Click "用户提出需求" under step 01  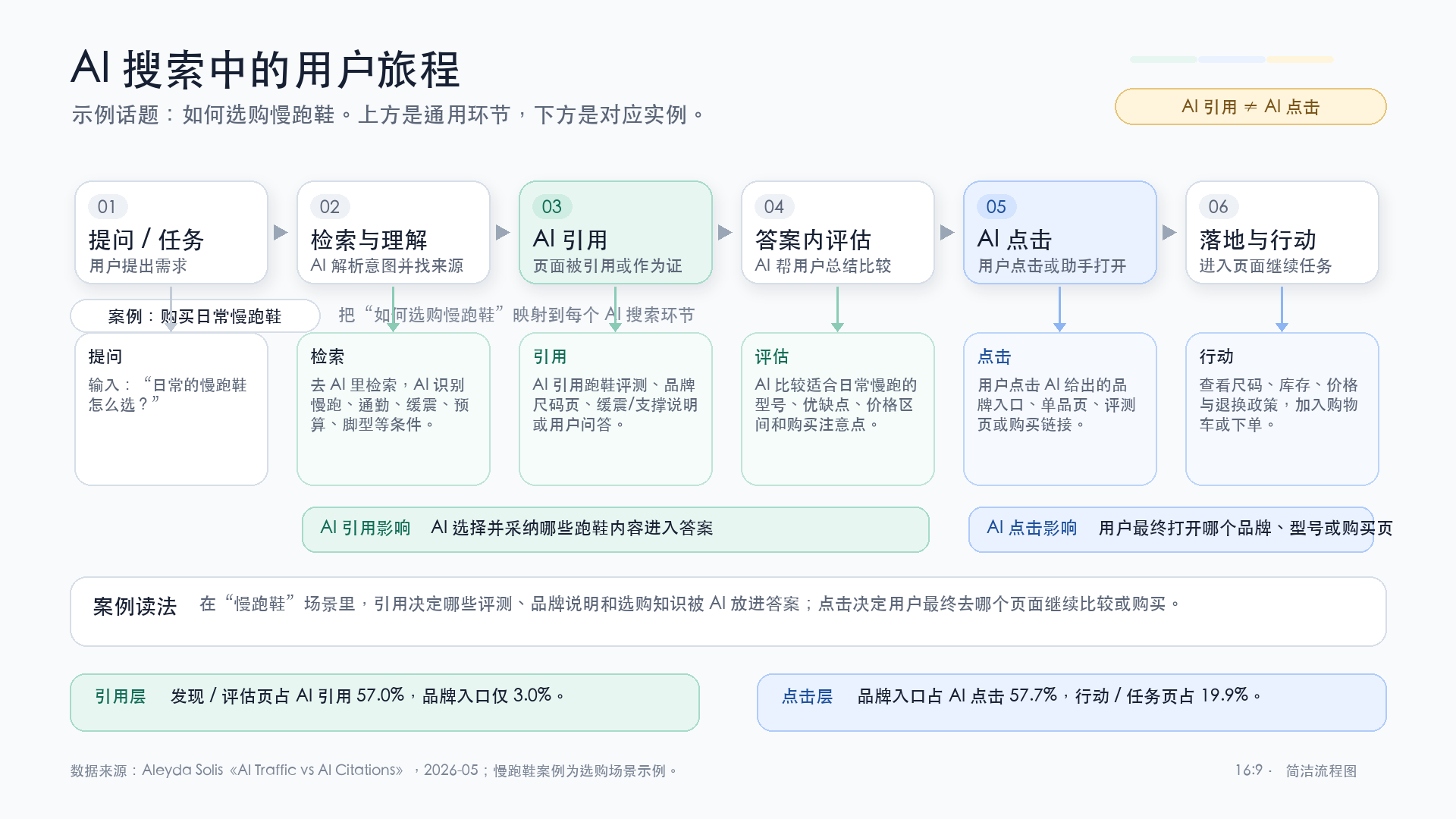(x=138, y=266)
